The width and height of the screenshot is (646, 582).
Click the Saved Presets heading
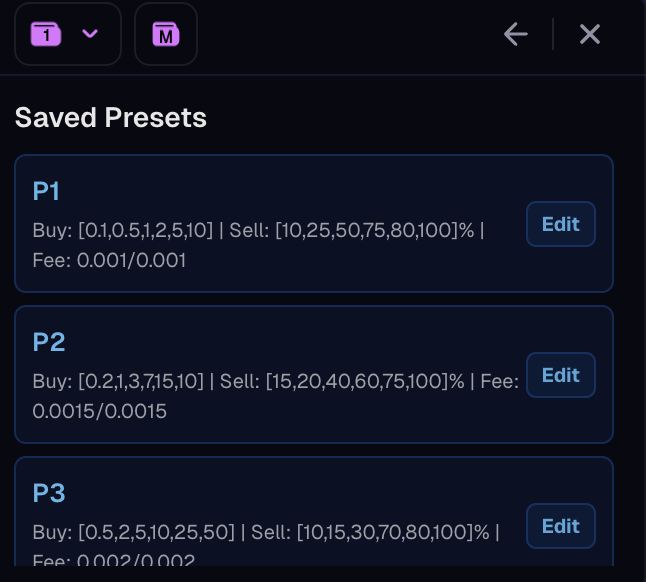point(110,118)
